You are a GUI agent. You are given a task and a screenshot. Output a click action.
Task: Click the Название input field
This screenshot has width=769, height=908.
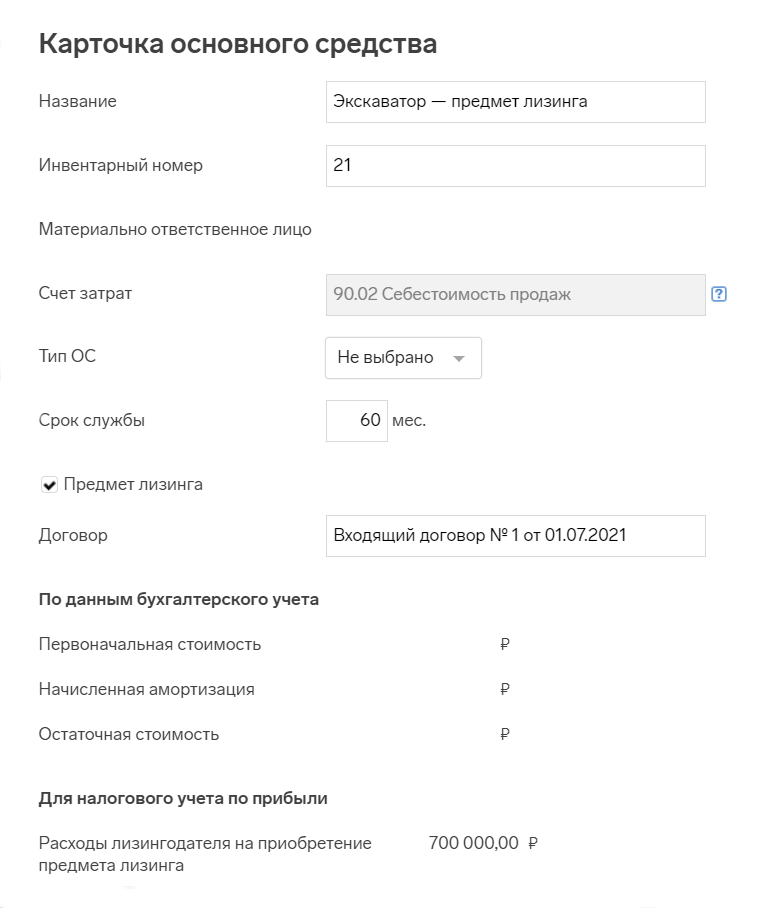point(515,102)
